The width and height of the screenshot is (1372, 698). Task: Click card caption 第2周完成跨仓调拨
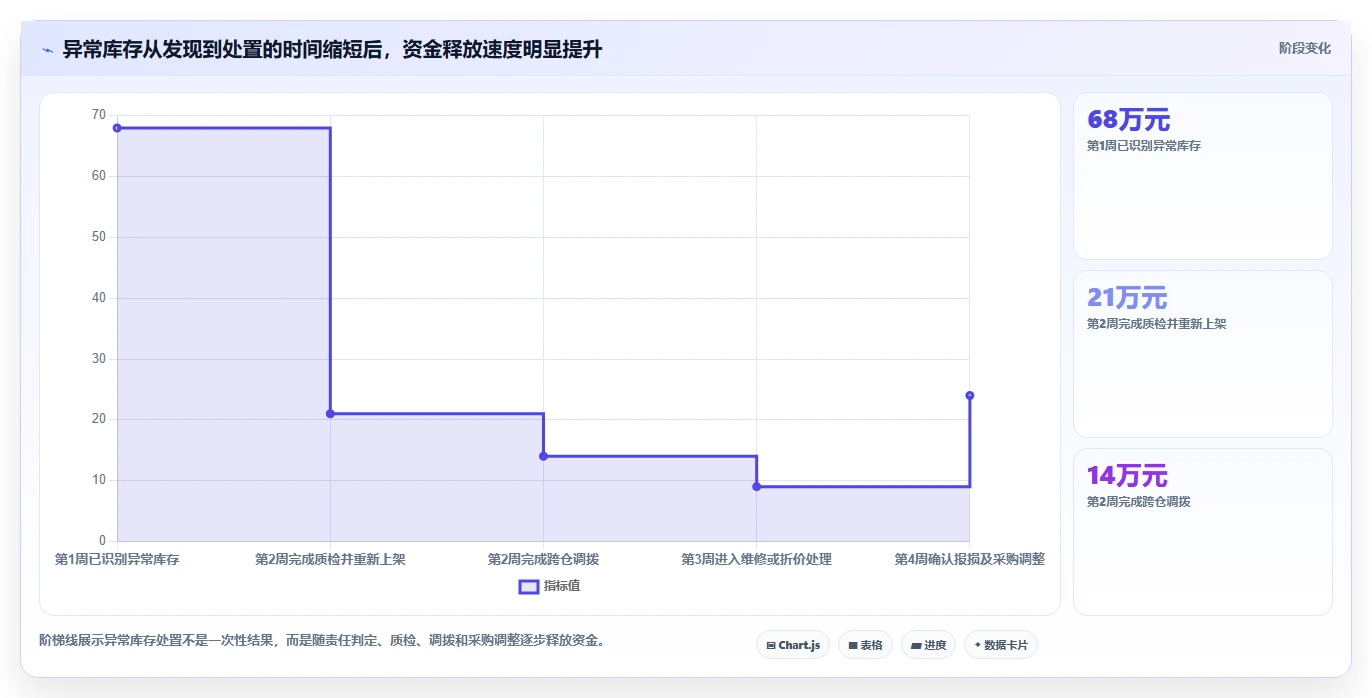click(1138, 502)
